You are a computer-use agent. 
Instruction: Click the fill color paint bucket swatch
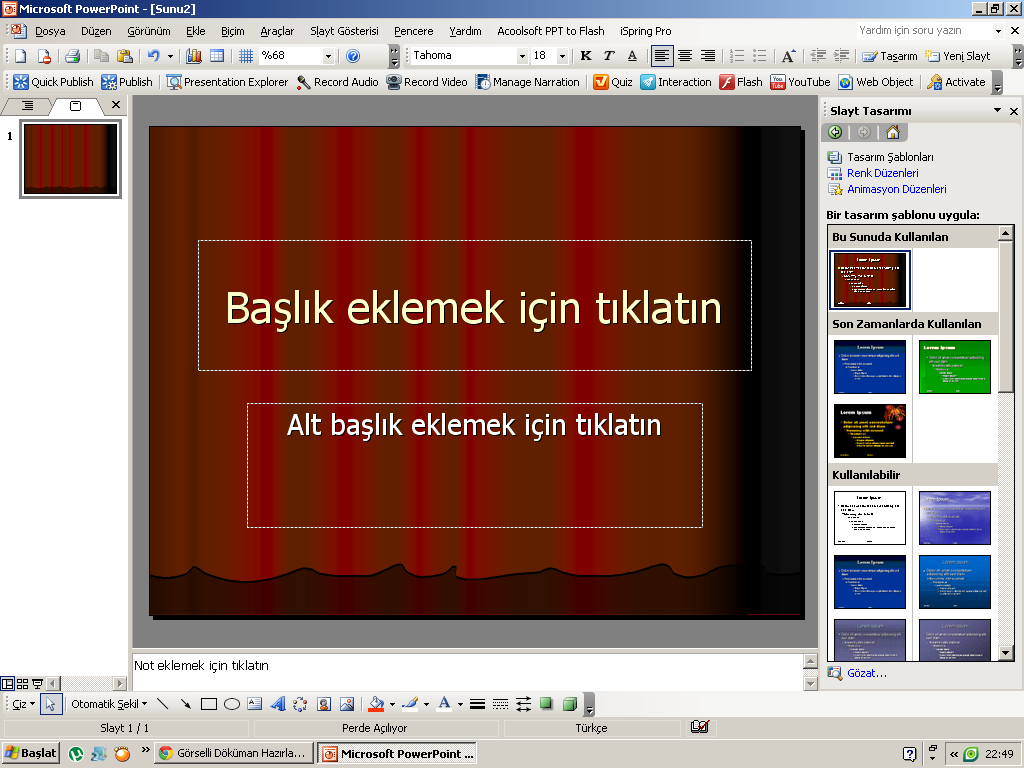(376, 704)
